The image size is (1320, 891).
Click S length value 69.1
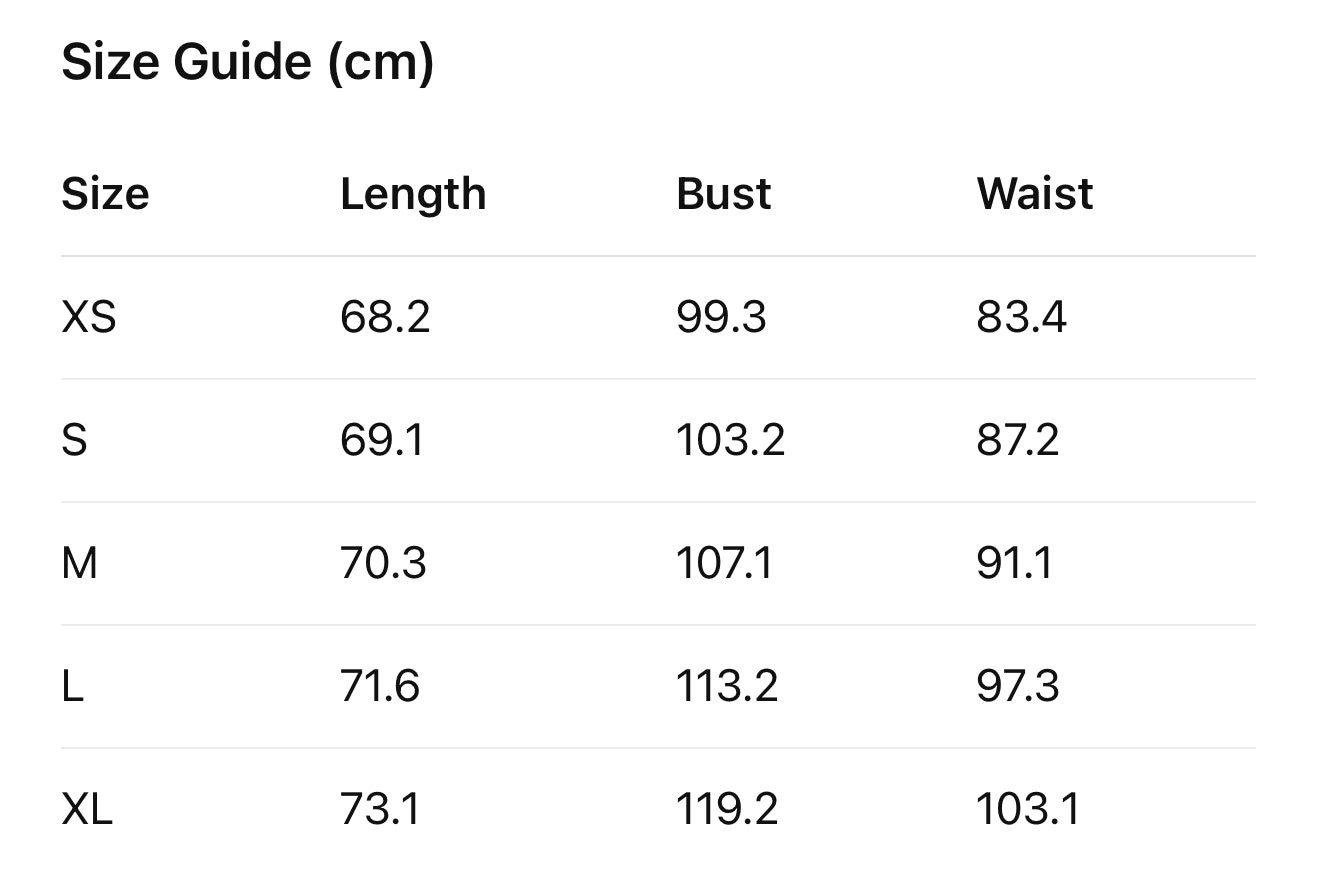pos(382,441)
